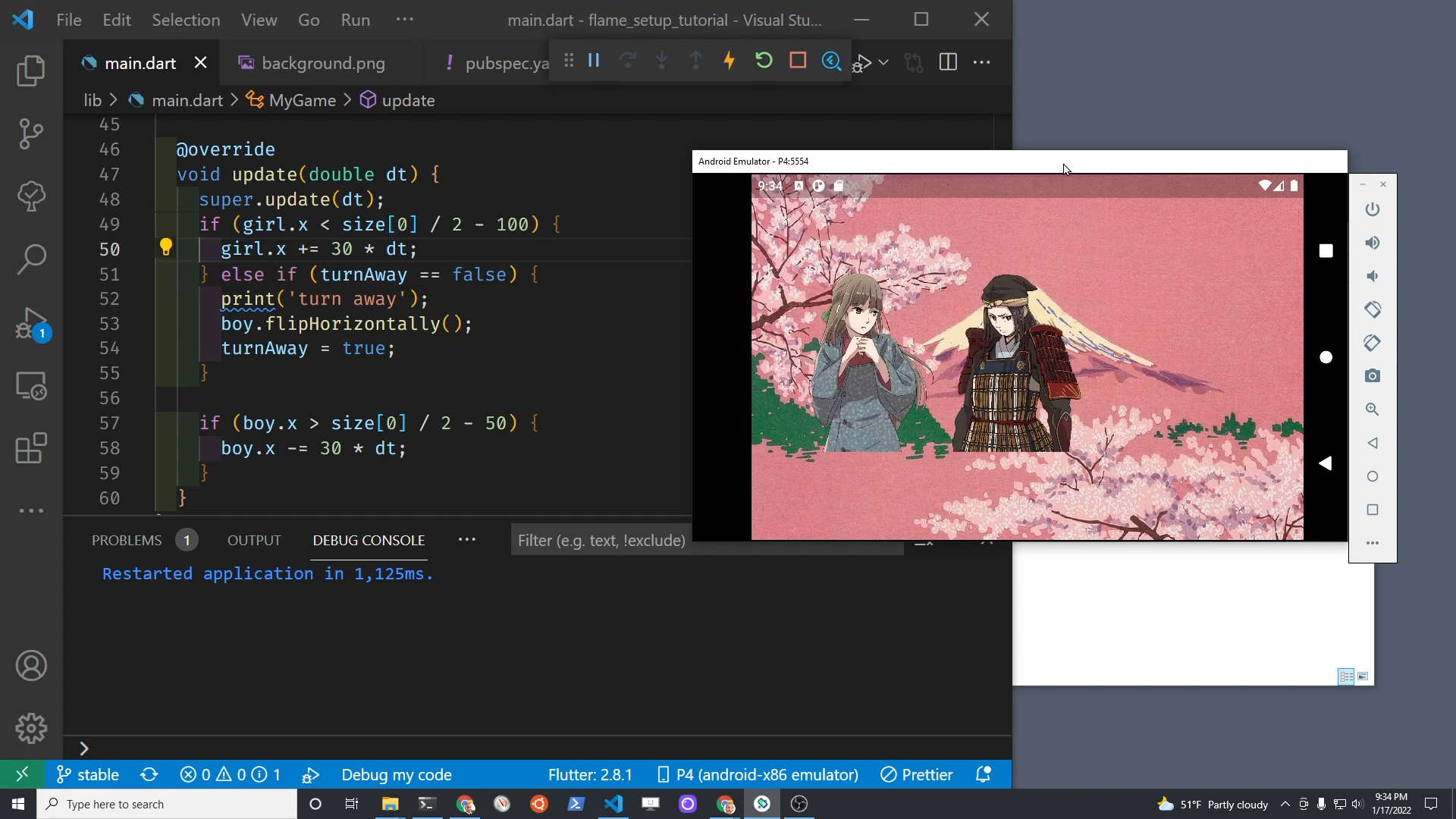Image resolution: width=1456 pixels, height=819 pixels.
Task: Open the Widget Inspector from debug toolbar
Action: pos(831,61)
